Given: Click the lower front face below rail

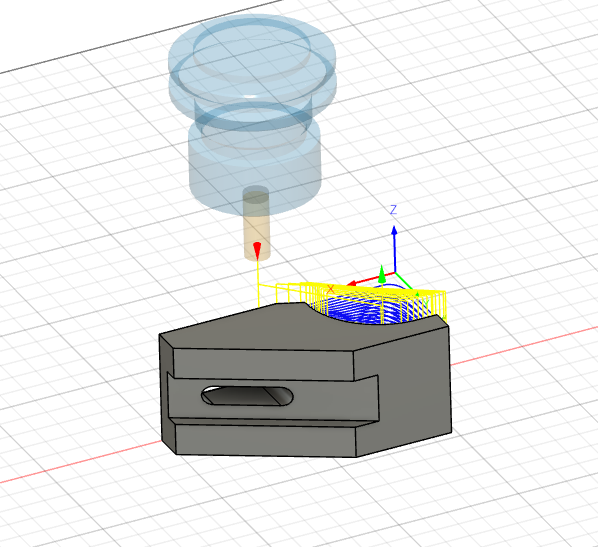Looking at the screenshot, I should (x=265, y=439).
